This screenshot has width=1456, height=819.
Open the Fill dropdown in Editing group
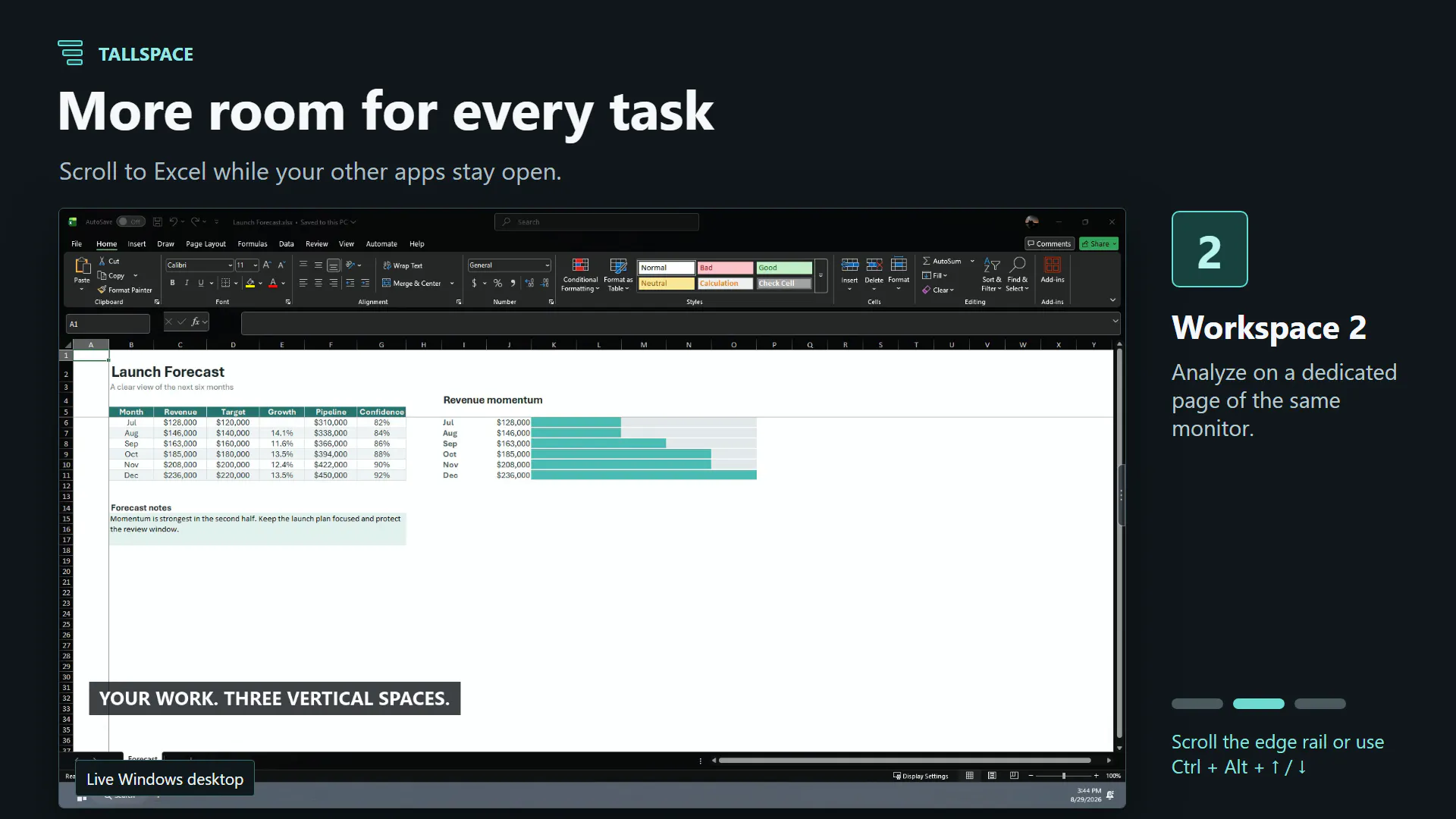pos(935,275)
